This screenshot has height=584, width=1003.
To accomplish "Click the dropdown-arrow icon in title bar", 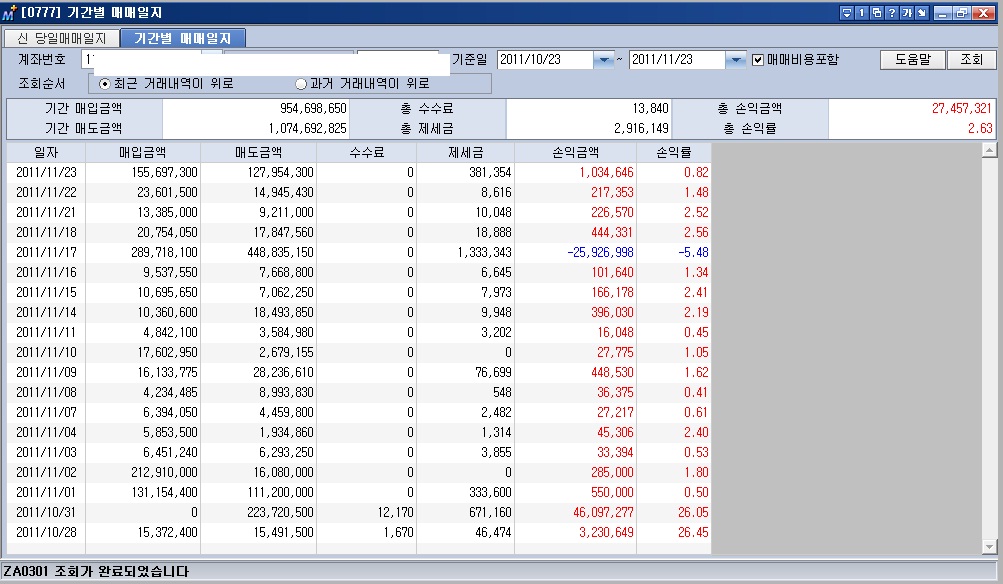I will point(847,13).
